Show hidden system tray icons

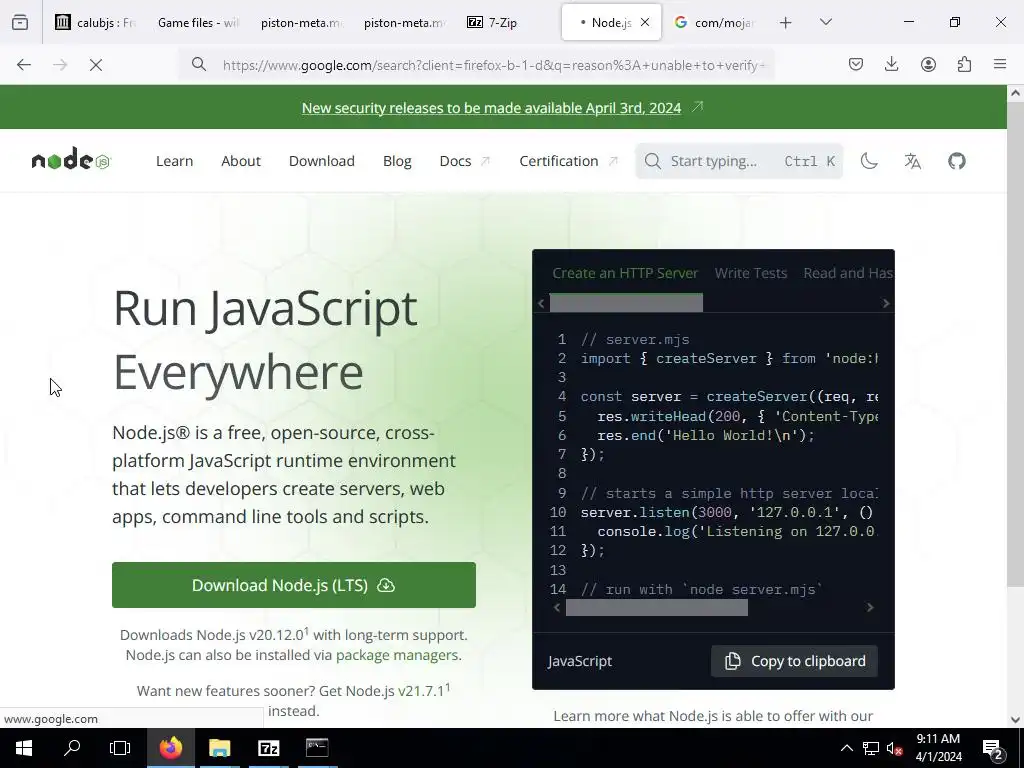point(846,748)
